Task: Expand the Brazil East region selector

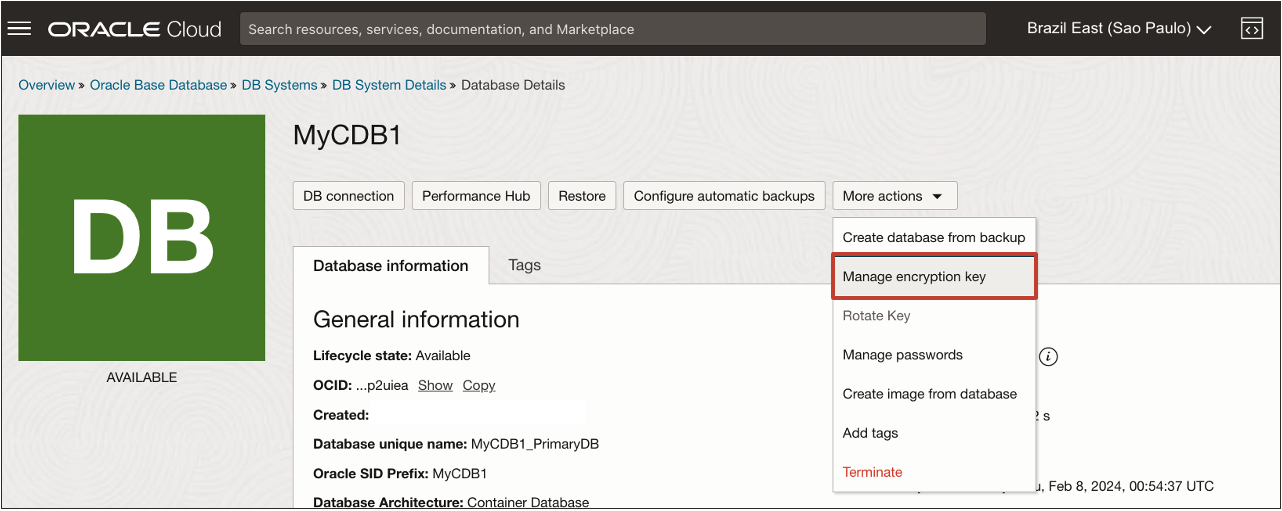Action: click(x=1119, y=29)
